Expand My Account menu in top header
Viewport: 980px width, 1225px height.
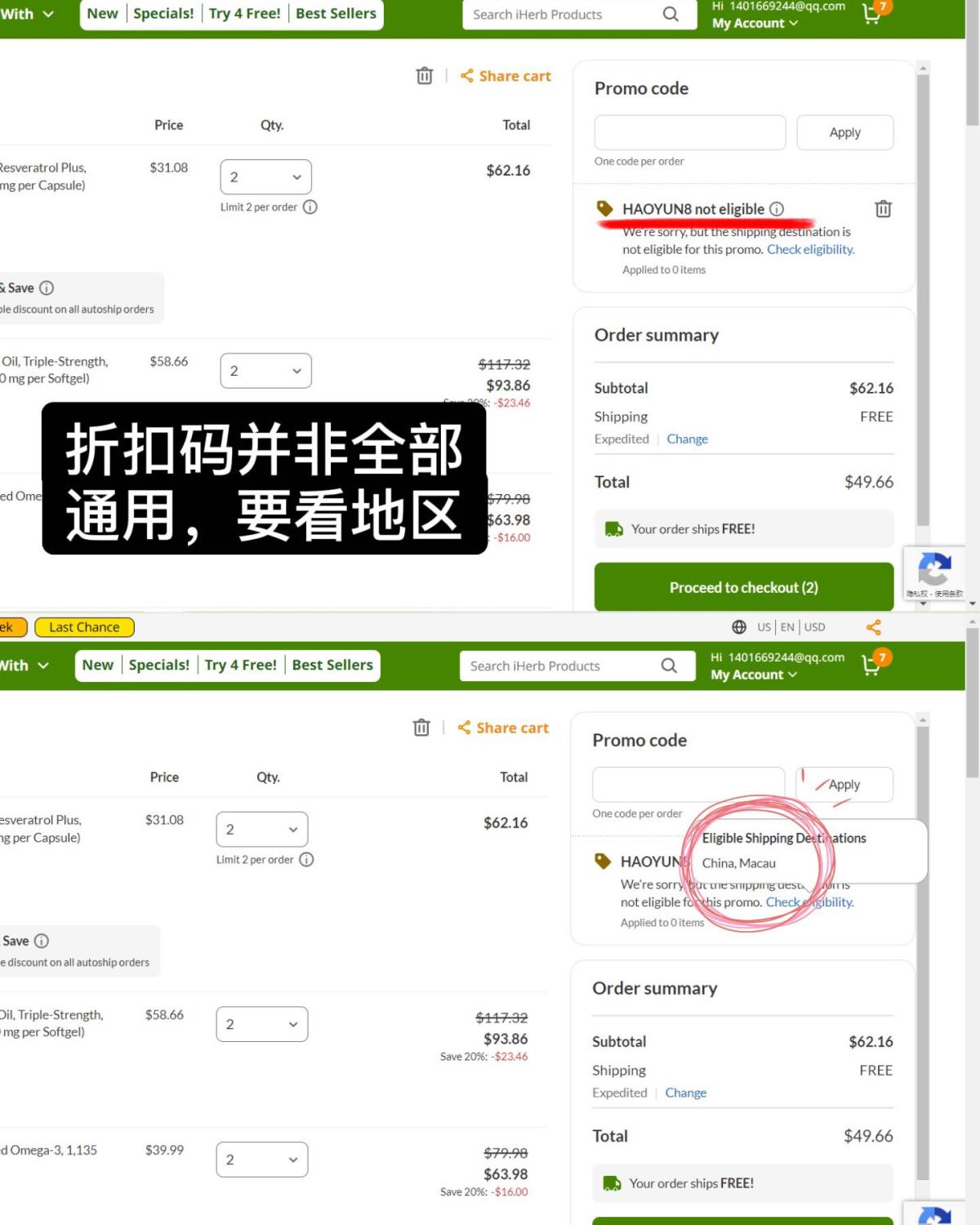coord(755,24)
